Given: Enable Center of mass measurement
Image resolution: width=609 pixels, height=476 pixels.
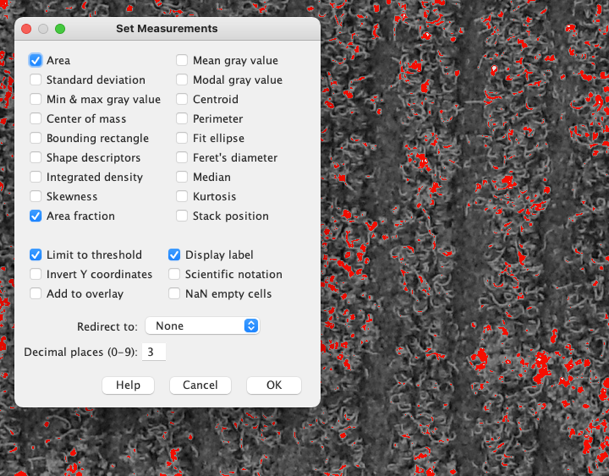Looking at the screenshot, I should click(x=36, y=119).
